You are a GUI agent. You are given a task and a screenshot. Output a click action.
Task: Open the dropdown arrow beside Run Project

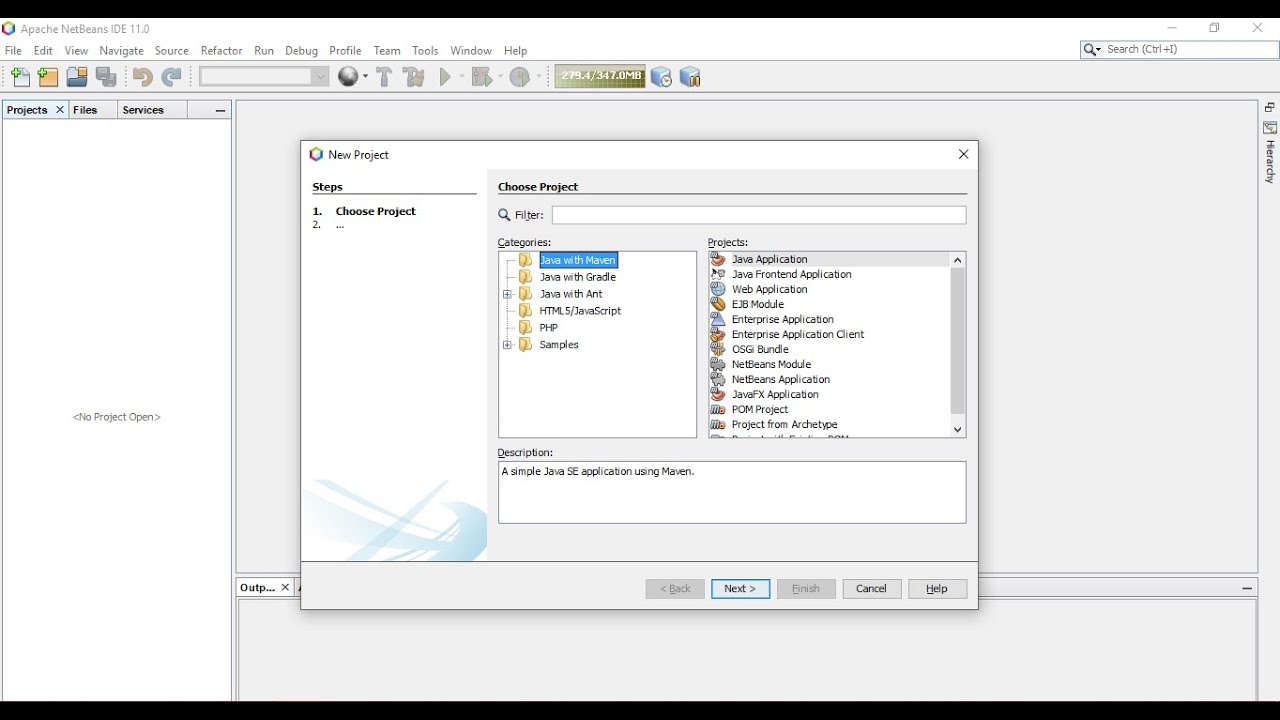click(x=461, y=77)
